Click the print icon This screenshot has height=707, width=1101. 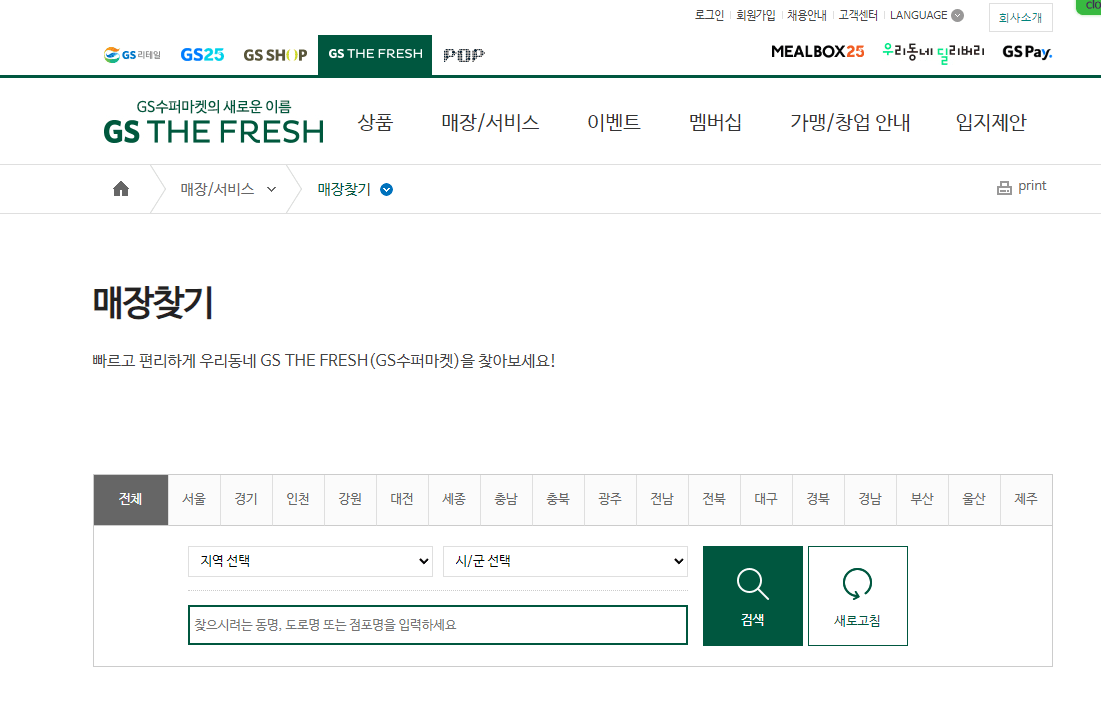pyautogui.click(x=1005, y=186)
